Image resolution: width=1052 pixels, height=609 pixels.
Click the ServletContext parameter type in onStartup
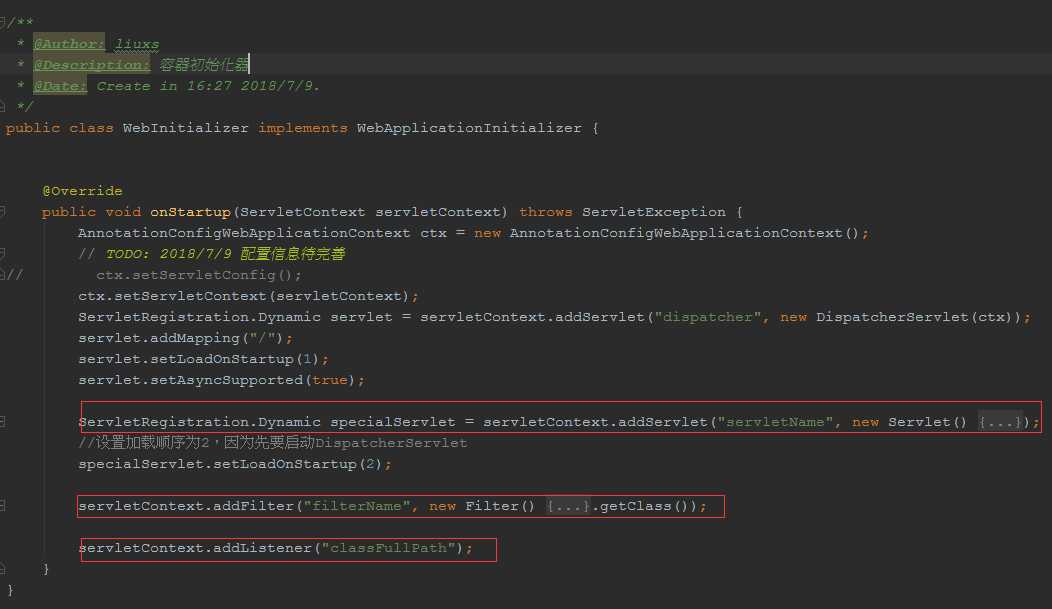click(303, 212)
